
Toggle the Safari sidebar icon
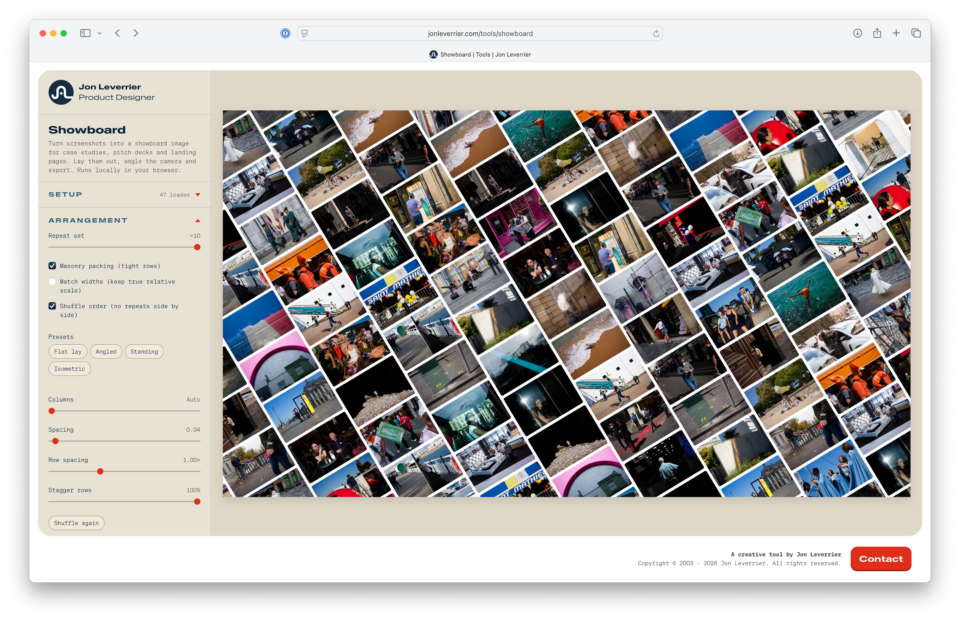pos(85,33)
